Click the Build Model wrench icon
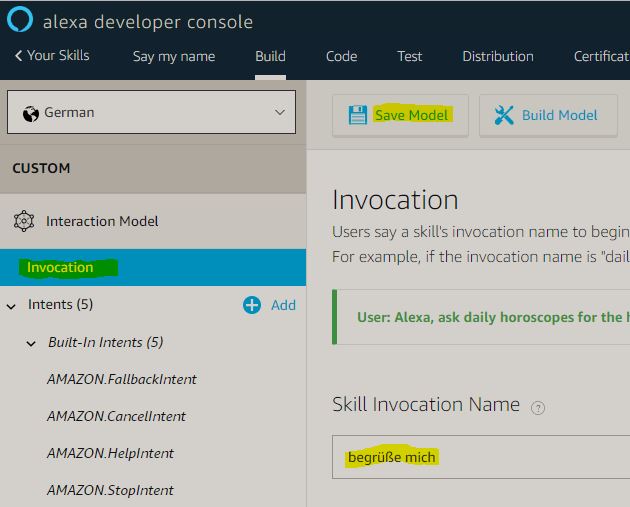 click(504, 115)
